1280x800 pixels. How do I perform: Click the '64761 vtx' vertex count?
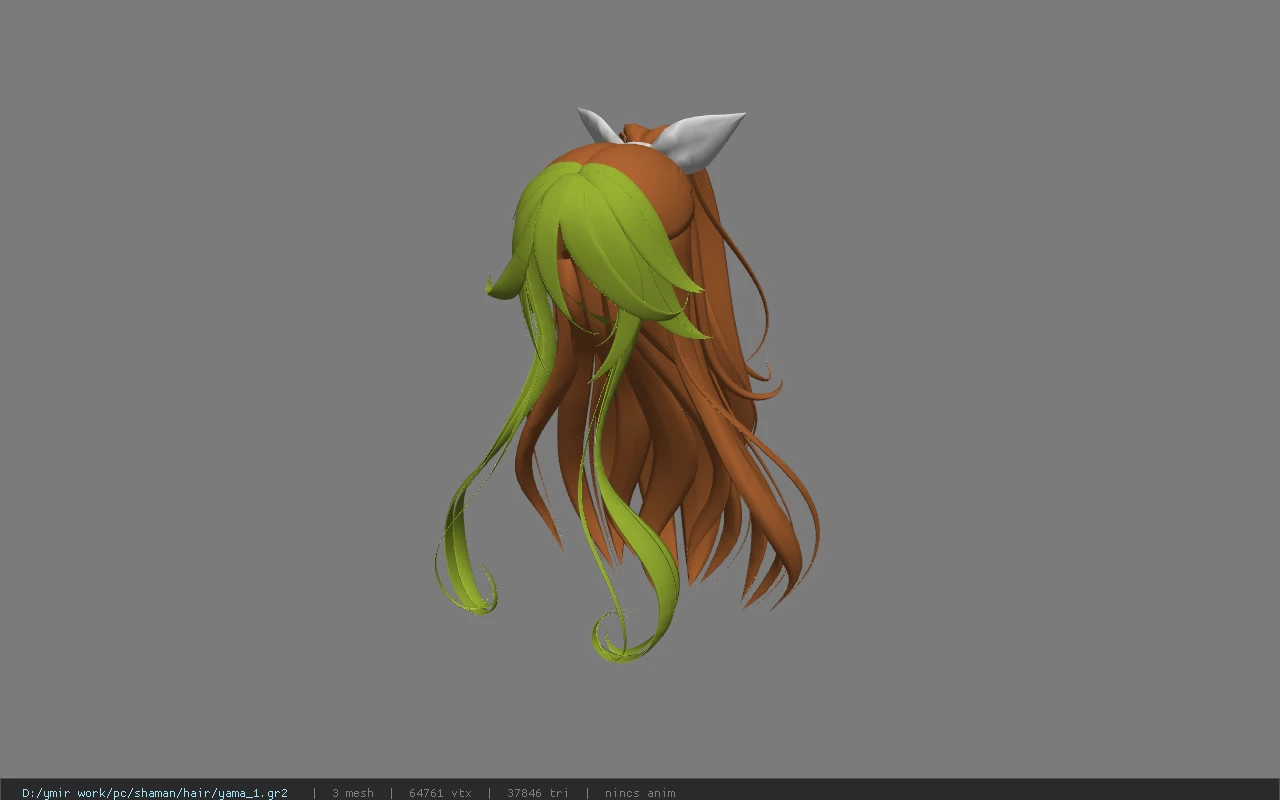[x=440, y=793]
